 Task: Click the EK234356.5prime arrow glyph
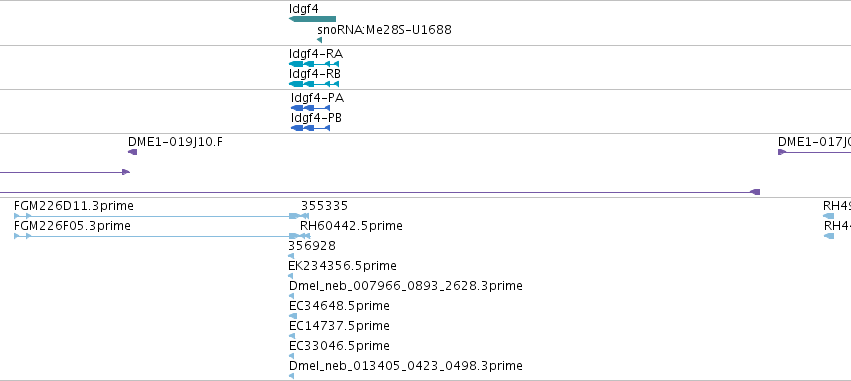pos(290,276)
